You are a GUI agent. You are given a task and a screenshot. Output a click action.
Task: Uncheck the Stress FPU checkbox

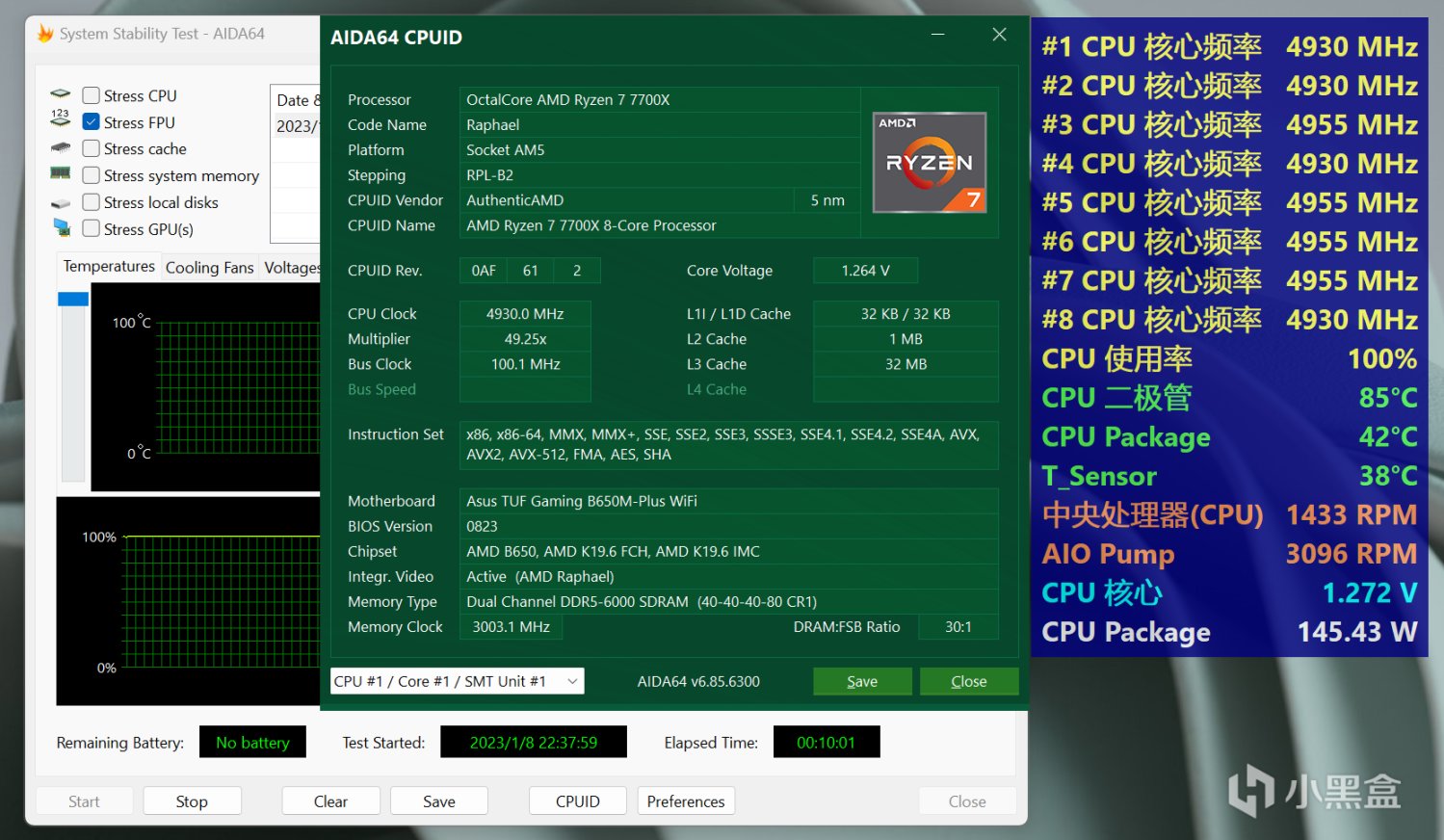(92, 122)
